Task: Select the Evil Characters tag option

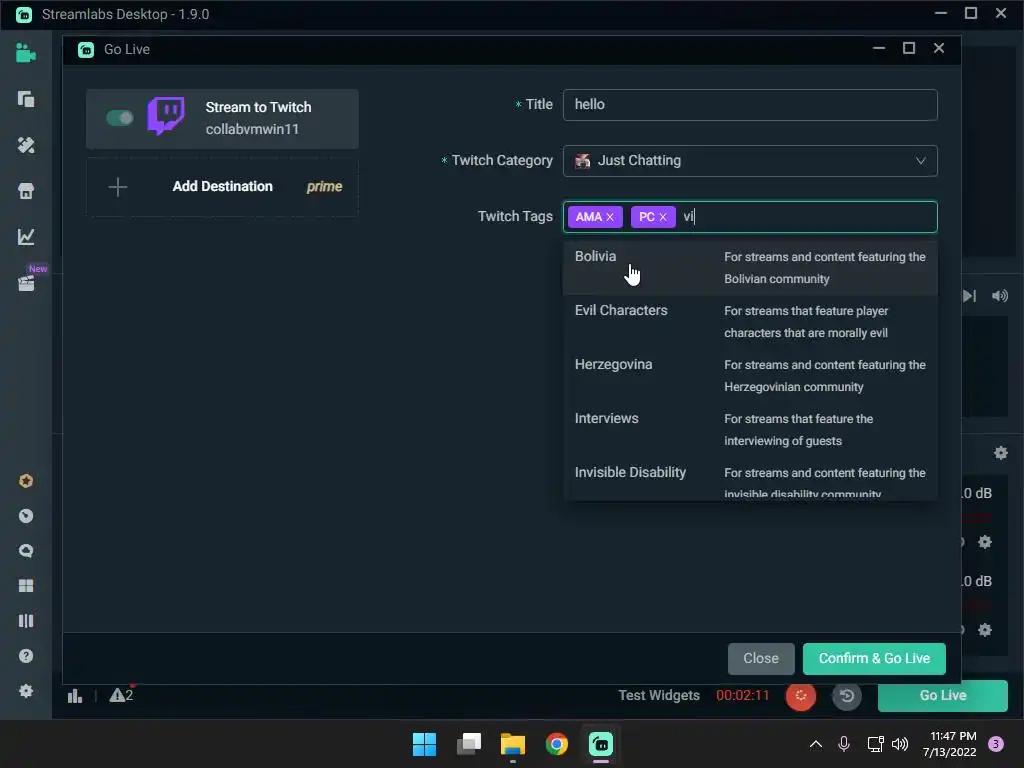Action: [750, 322]
